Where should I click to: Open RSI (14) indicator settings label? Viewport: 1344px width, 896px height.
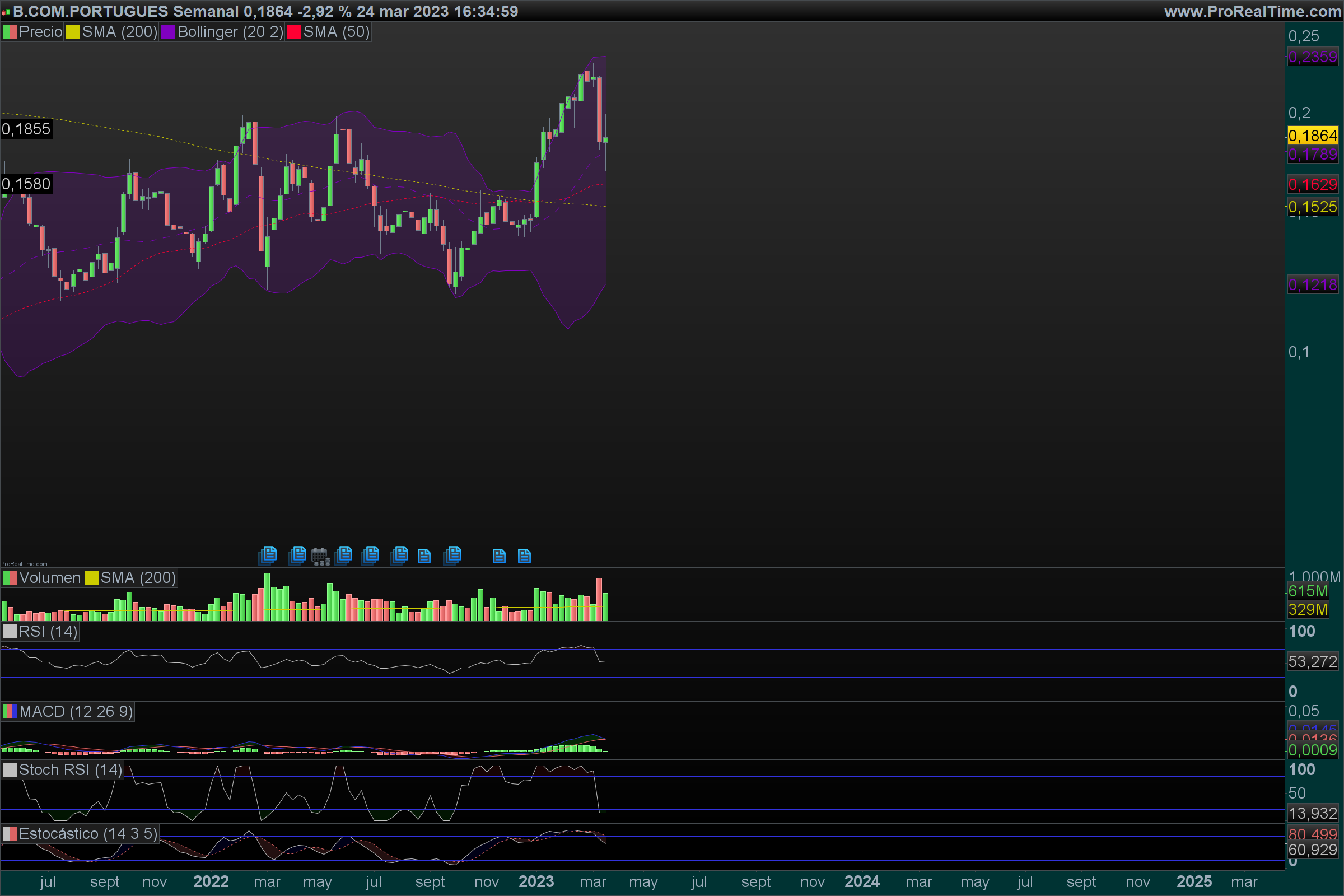point(48,632)
